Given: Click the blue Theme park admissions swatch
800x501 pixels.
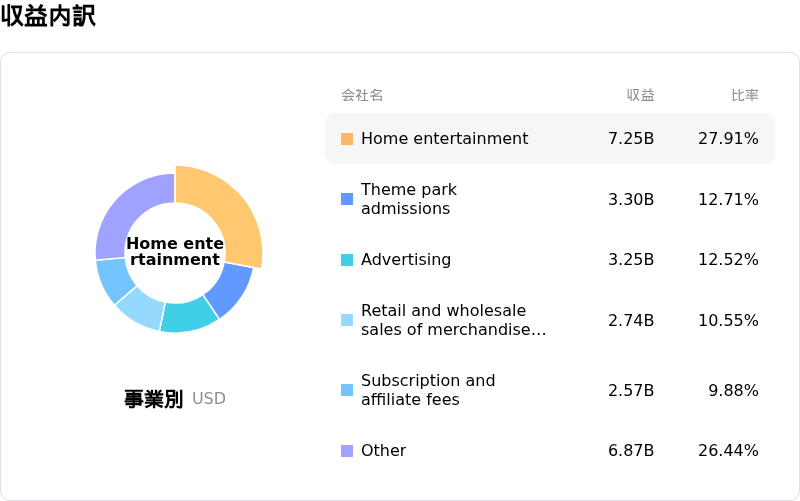Looking at the screenshot, I should (347, 199).
